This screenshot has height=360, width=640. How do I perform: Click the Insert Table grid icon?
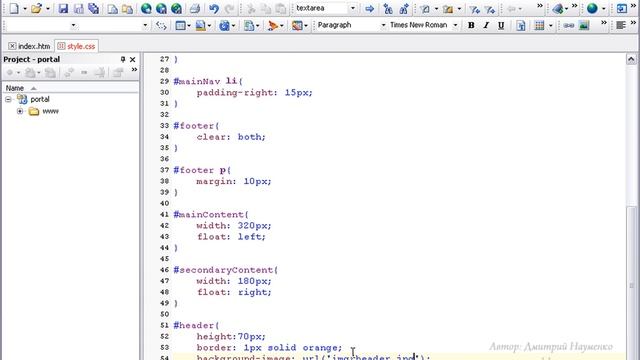coord(539,25)
